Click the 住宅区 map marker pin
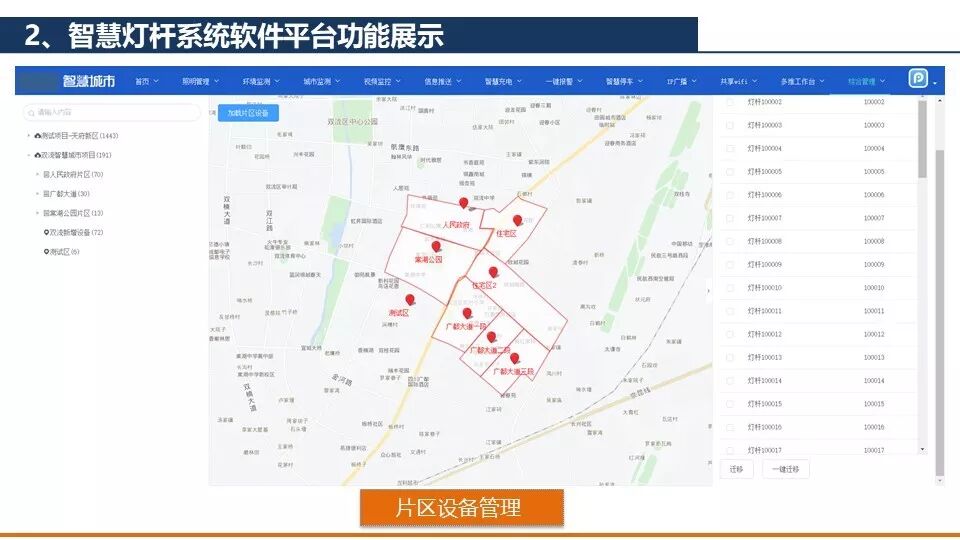The image size is (960, 540). 517,220
